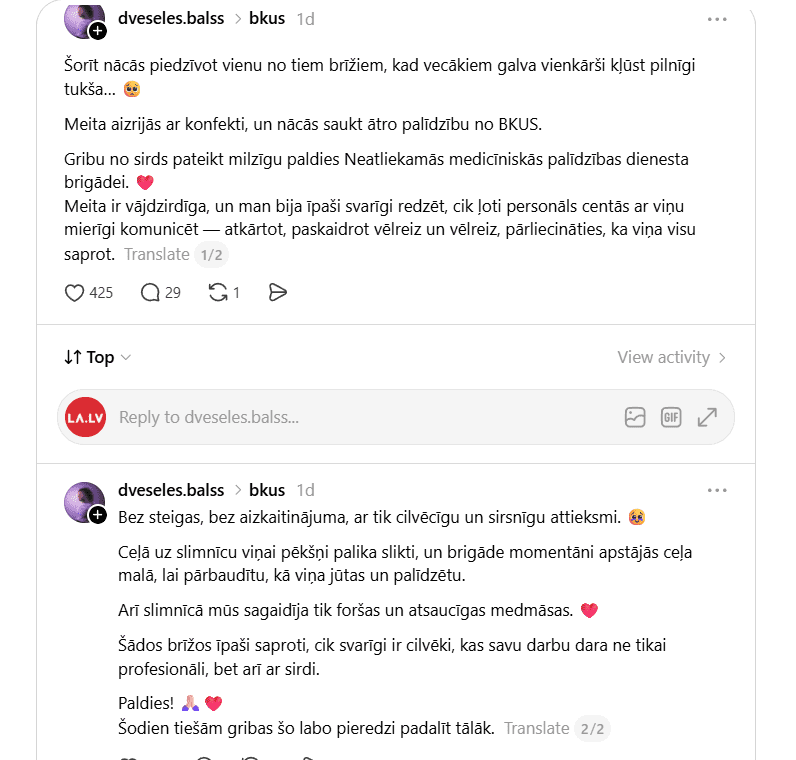Image resolution: width=796 pixels, height=760 pixels.
Task: Translate the first post text
Action: [157, 254]
